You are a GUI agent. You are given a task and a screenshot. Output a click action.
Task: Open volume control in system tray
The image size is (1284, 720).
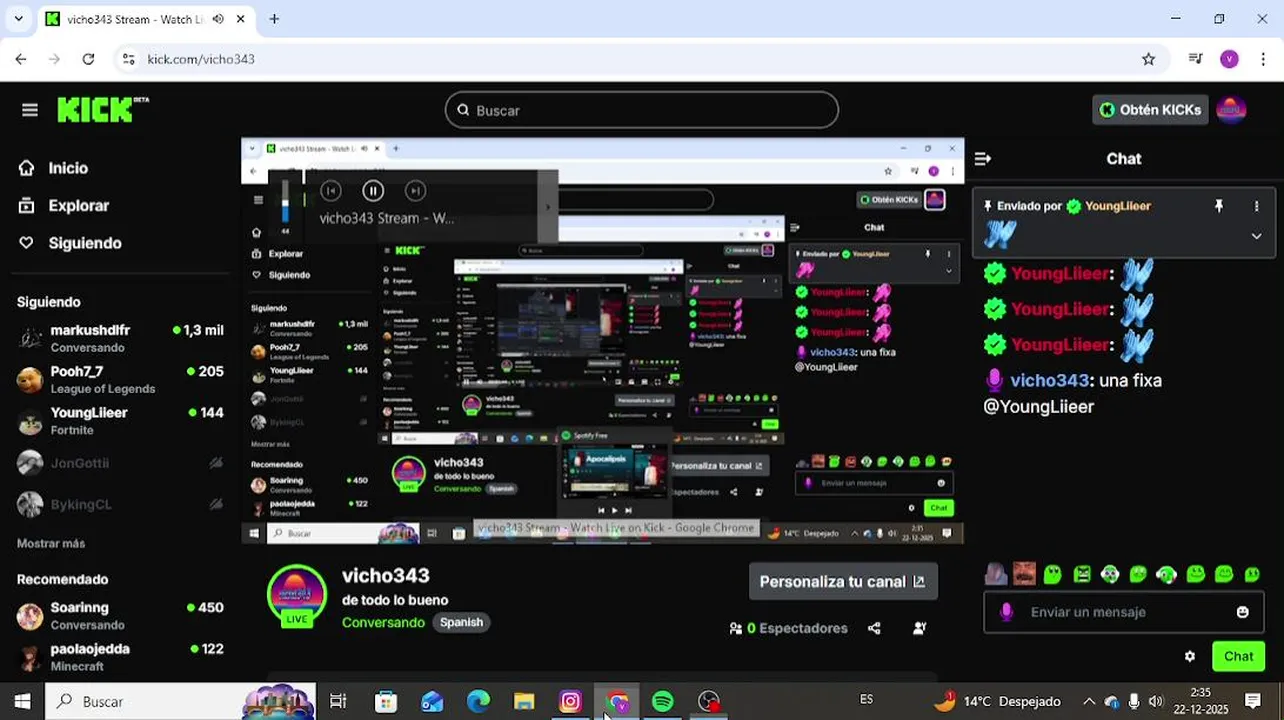1156,701
